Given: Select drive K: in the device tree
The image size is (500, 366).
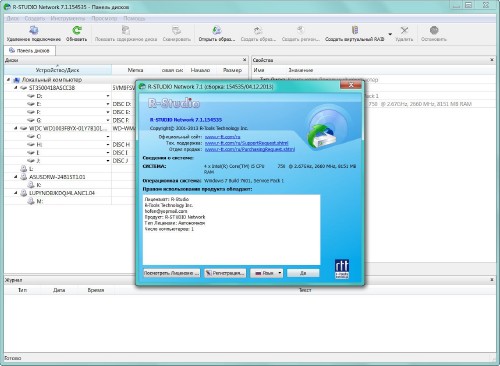Looking at the screenshot, I should click(x=39, y=185).
